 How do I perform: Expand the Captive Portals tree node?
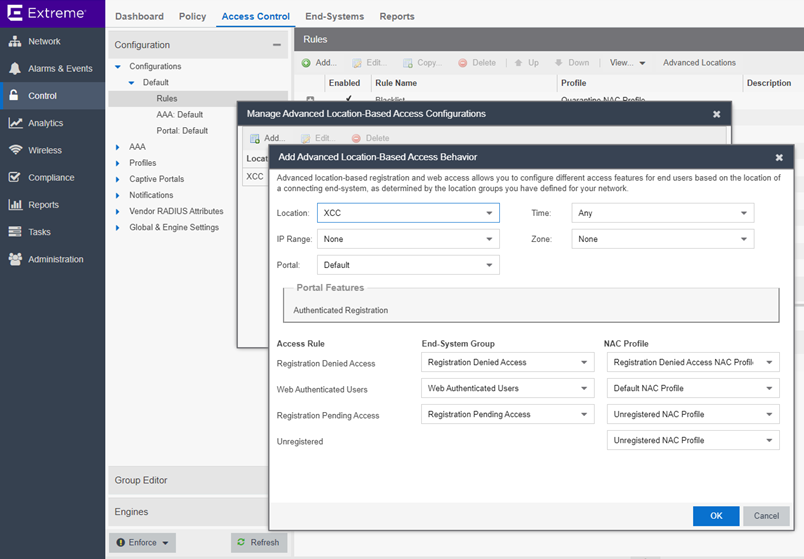click(117, 179)
